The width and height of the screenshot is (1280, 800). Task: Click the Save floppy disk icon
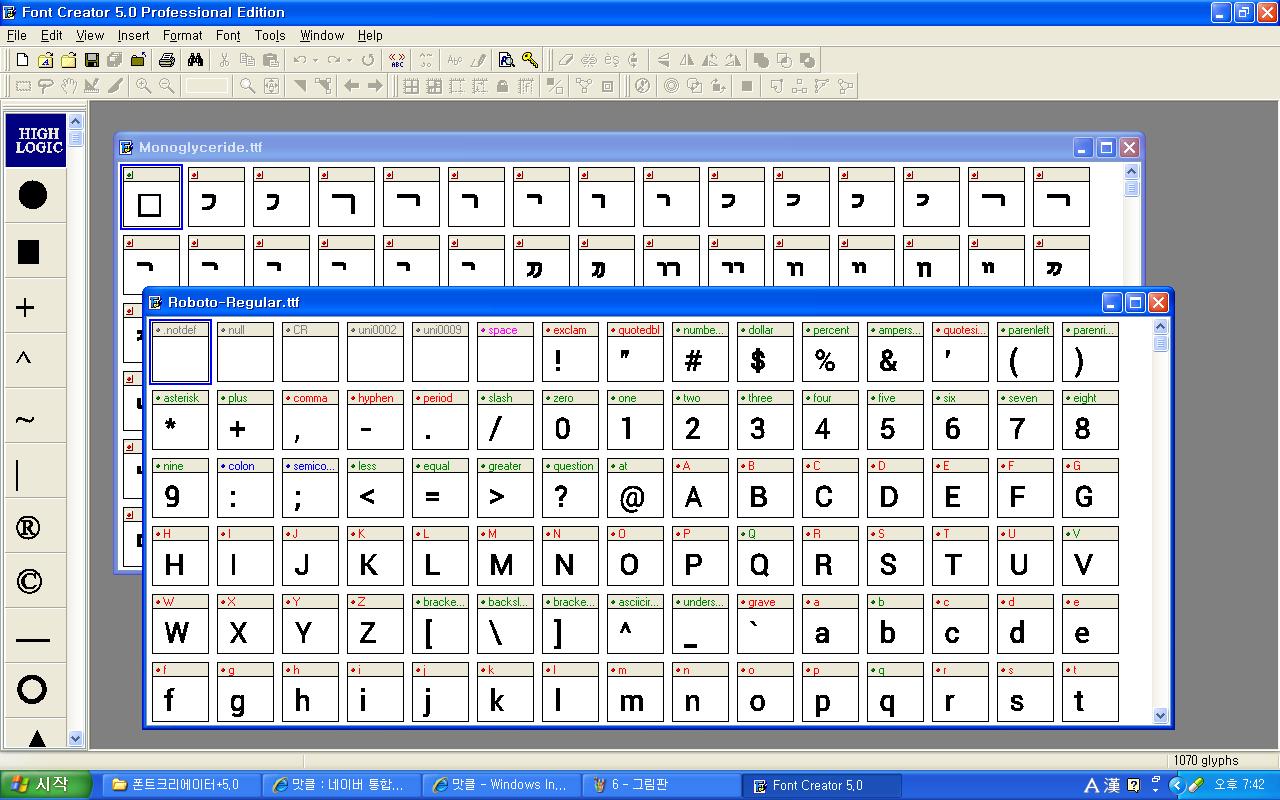pyautogui.click(x=92, y=60)
